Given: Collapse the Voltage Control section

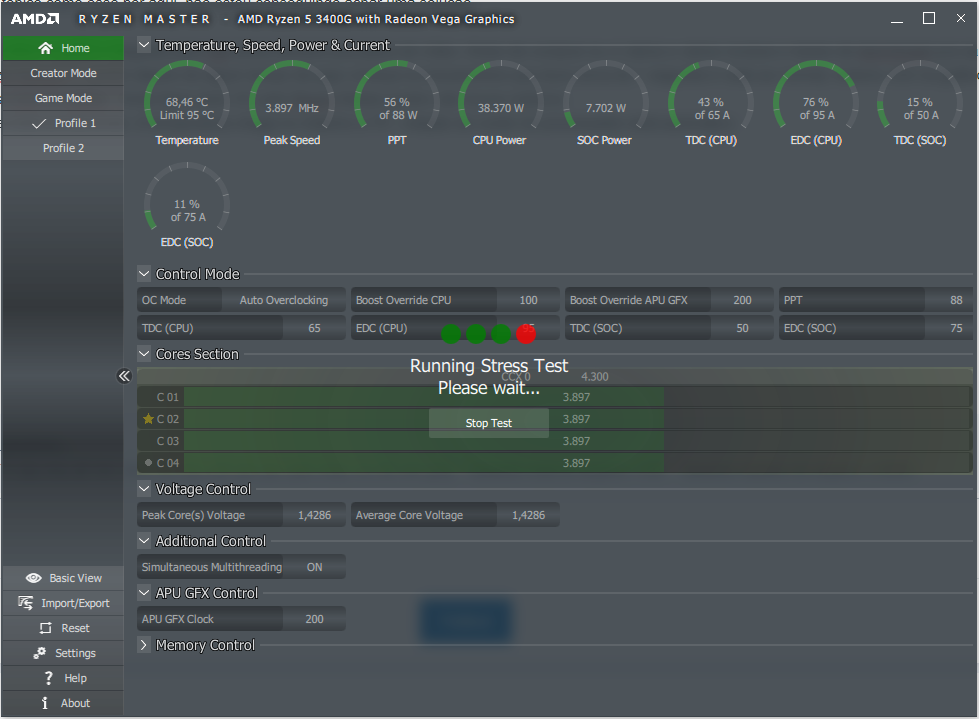Looking at the screenshot, I should pyautogui.click(x=144, y=489).
